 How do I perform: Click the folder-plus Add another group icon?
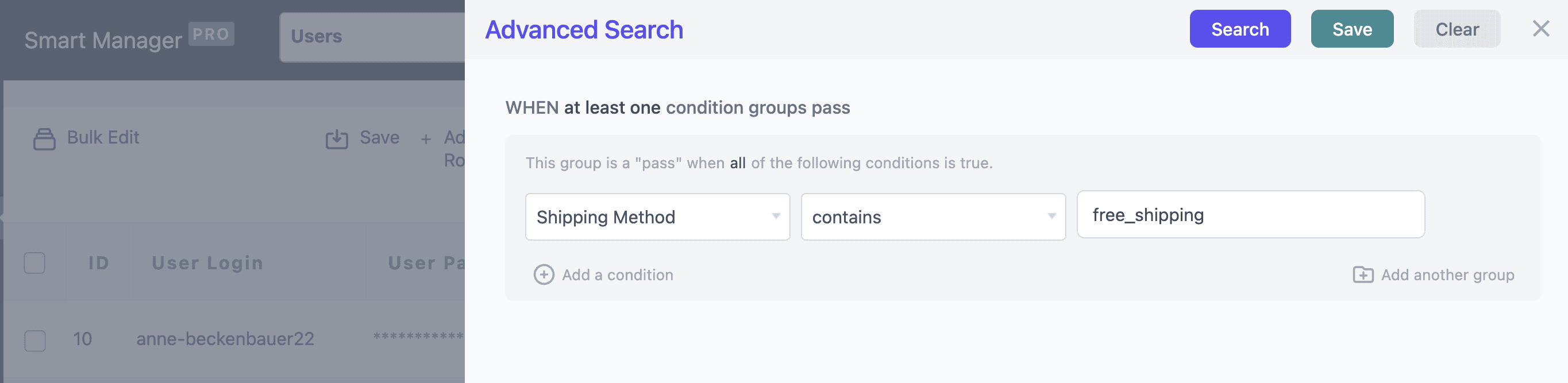[x=1363, y=275]
